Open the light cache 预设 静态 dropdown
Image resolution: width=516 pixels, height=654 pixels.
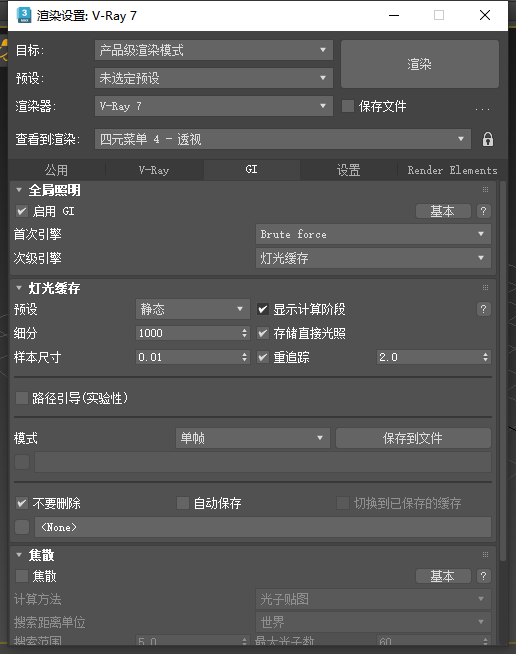tap(193, 309)
